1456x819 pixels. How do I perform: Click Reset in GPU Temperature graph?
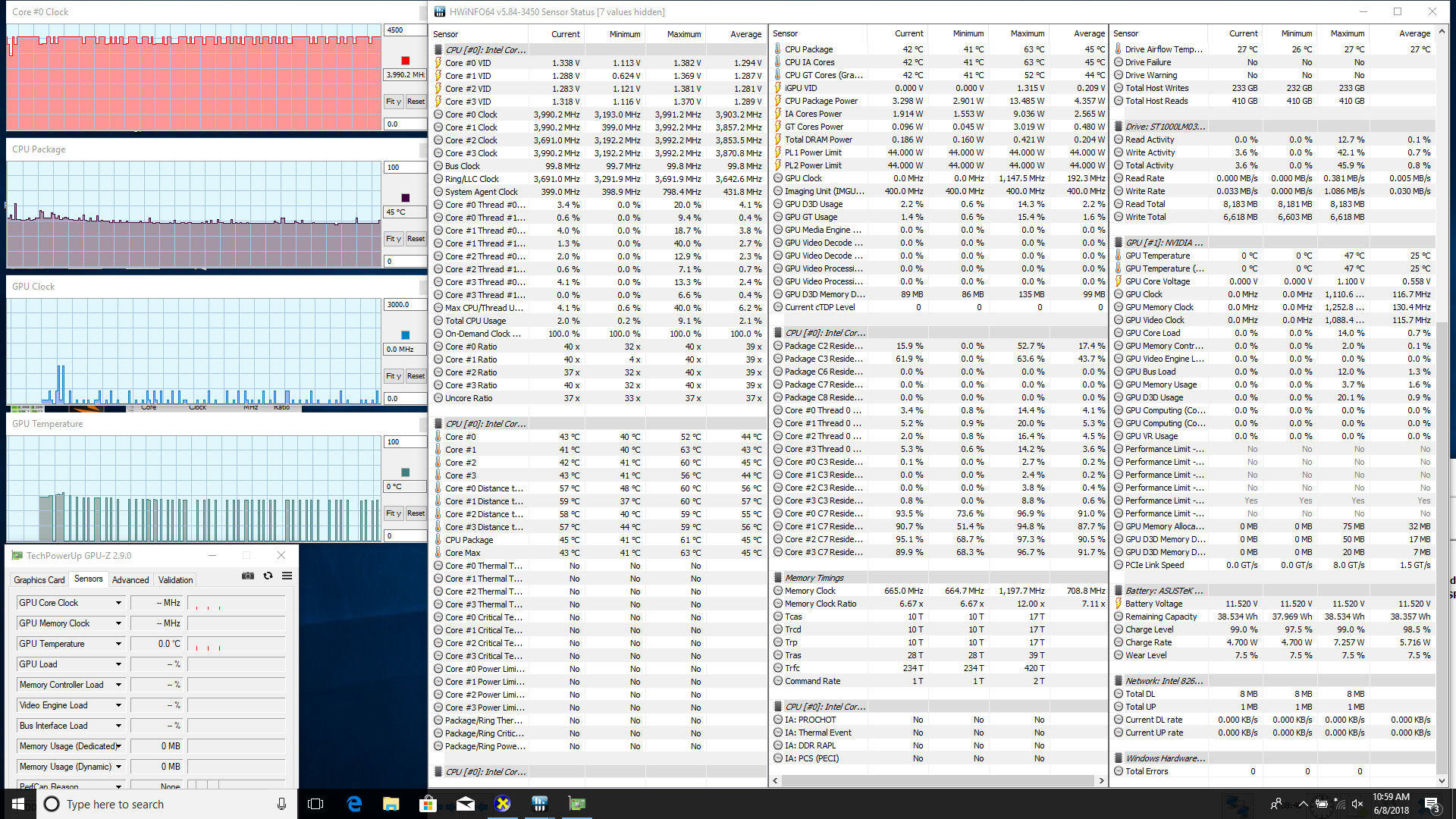(x=416, y=513)
